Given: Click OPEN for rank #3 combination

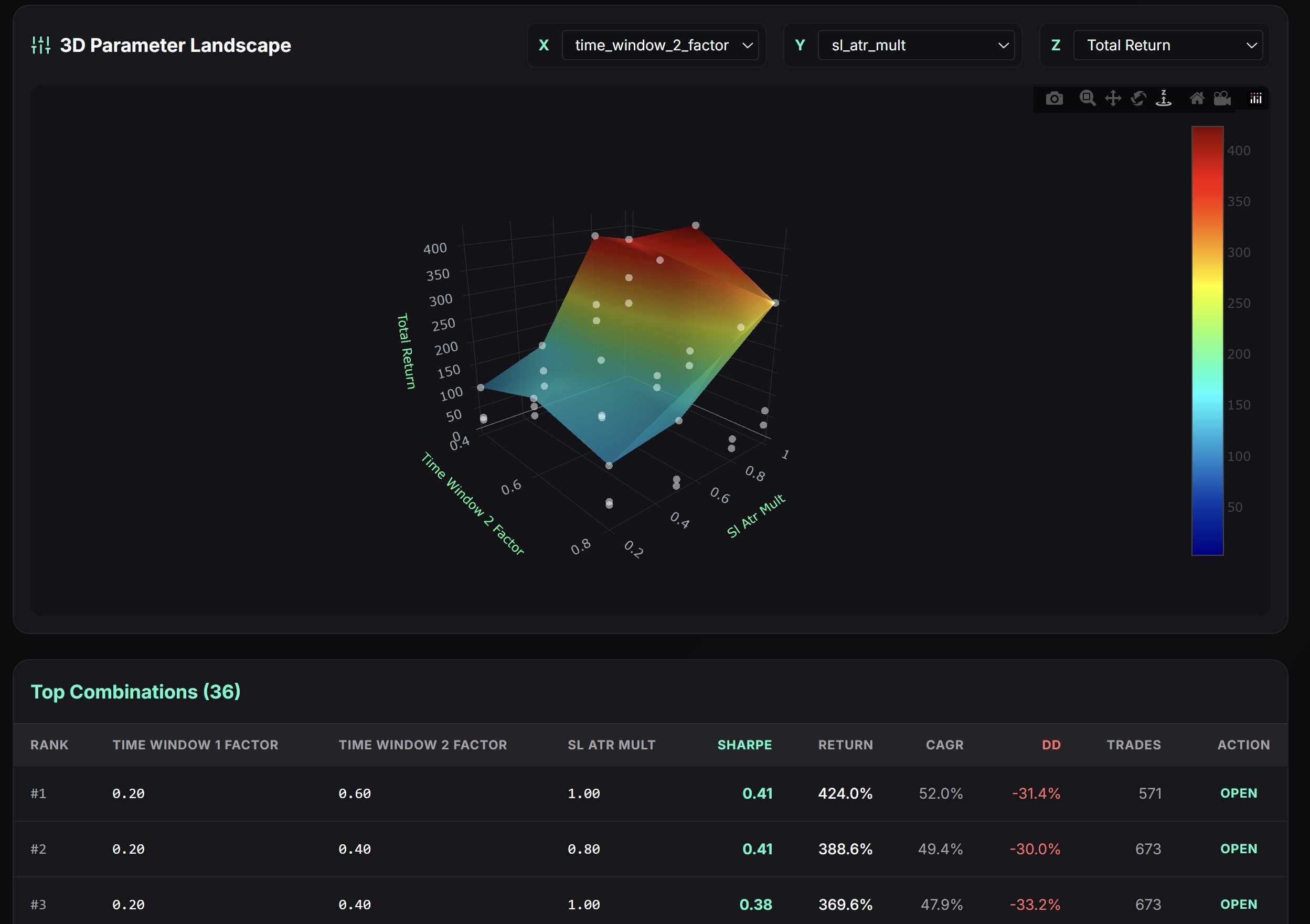Looking at the screenshot, I should coord(1238,904).
